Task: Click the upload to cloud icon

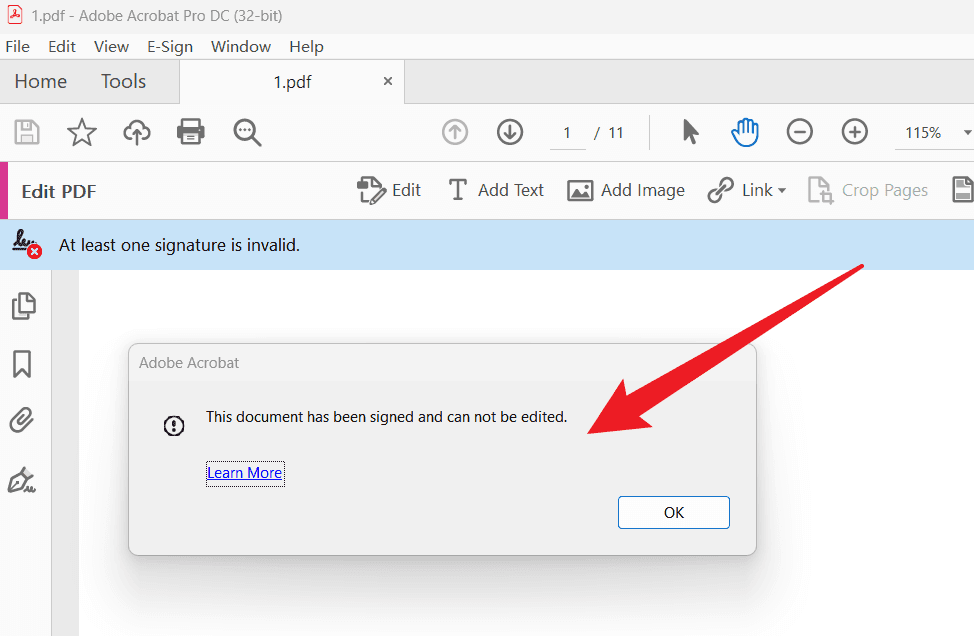Action: 137,132
